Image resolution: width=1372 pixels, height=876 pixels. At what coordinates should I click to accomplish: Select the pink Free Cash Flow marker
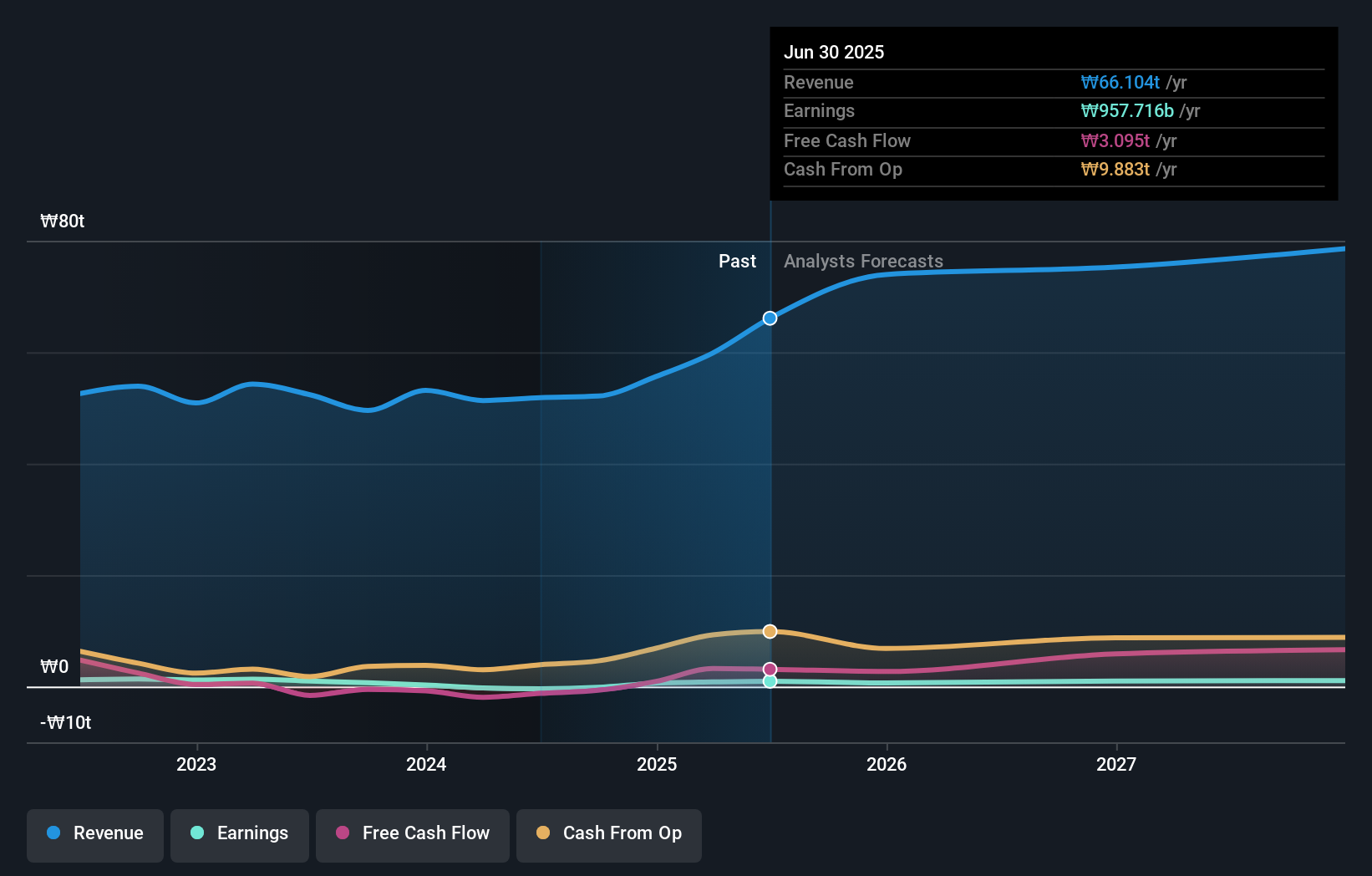[770, 668]
